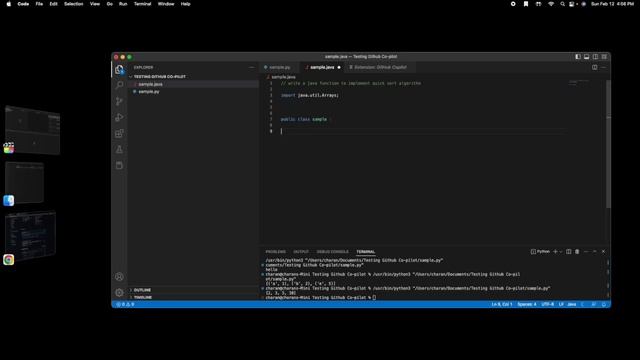Maximize the terminal panel size
The image size is (640, 360).
coord(595,252)
